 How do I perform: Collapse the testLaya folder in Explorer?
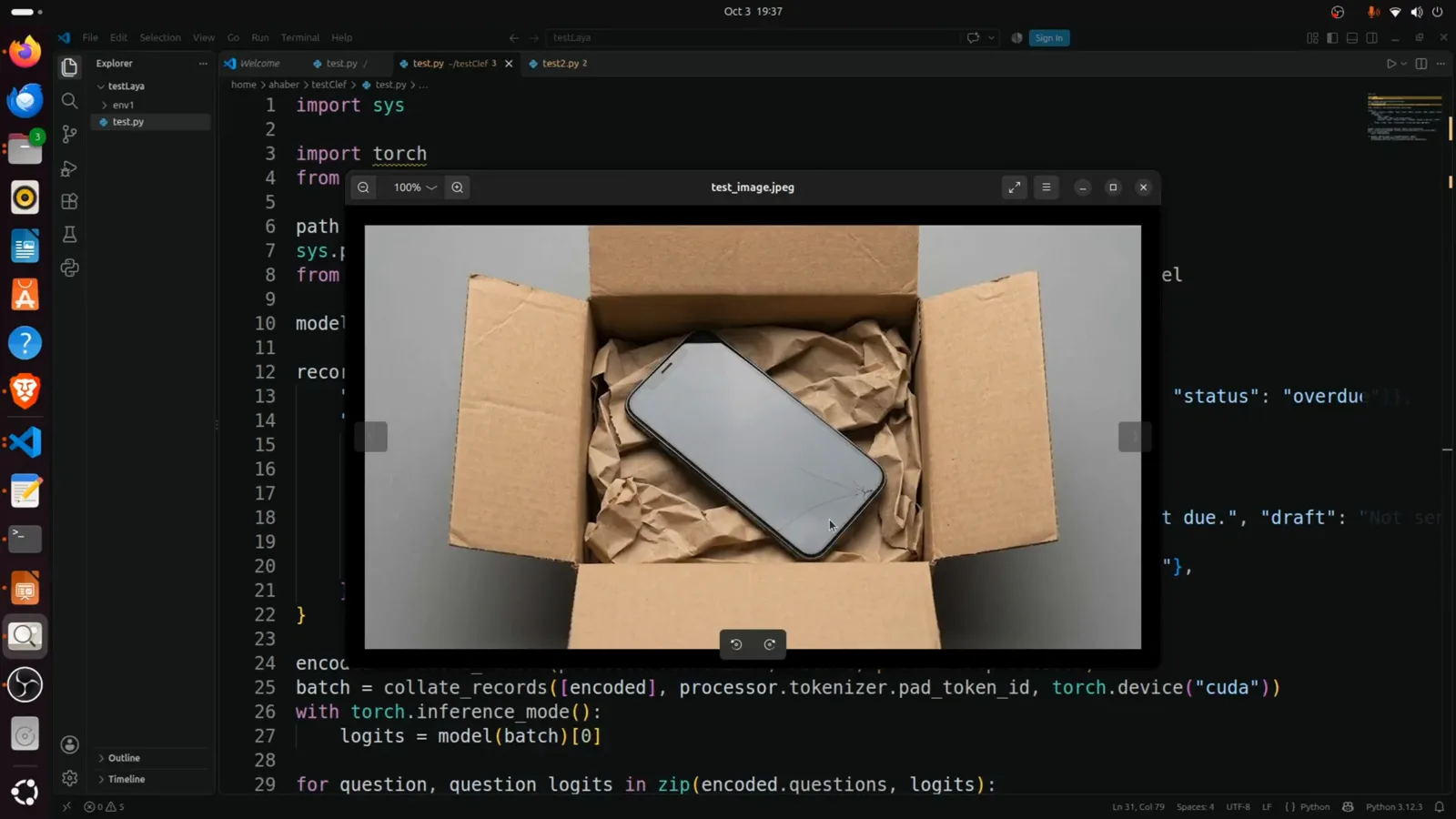pos(126,86)
